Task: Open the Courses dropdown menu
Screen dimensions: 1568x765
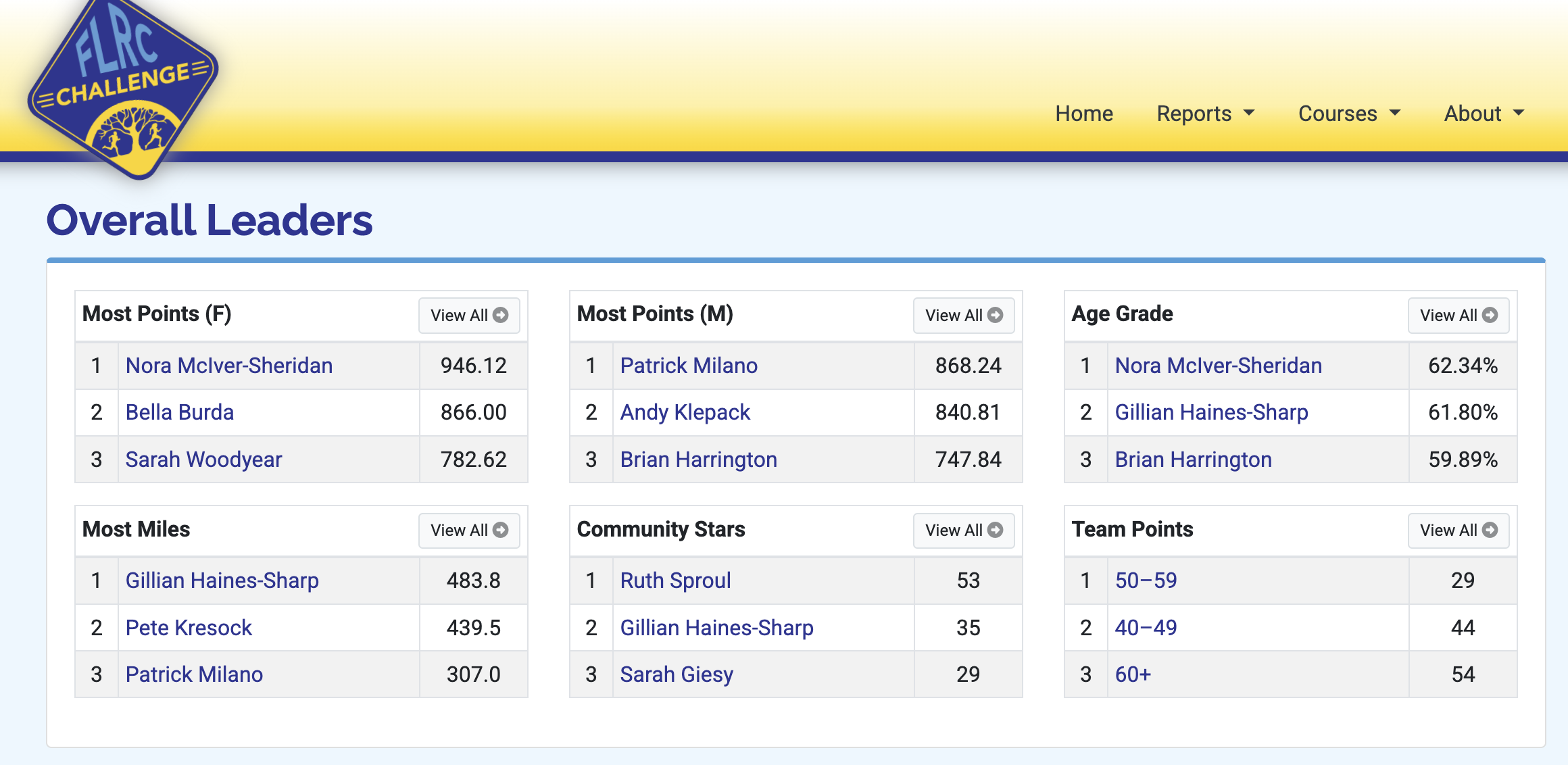Action: coord(1349,114)
